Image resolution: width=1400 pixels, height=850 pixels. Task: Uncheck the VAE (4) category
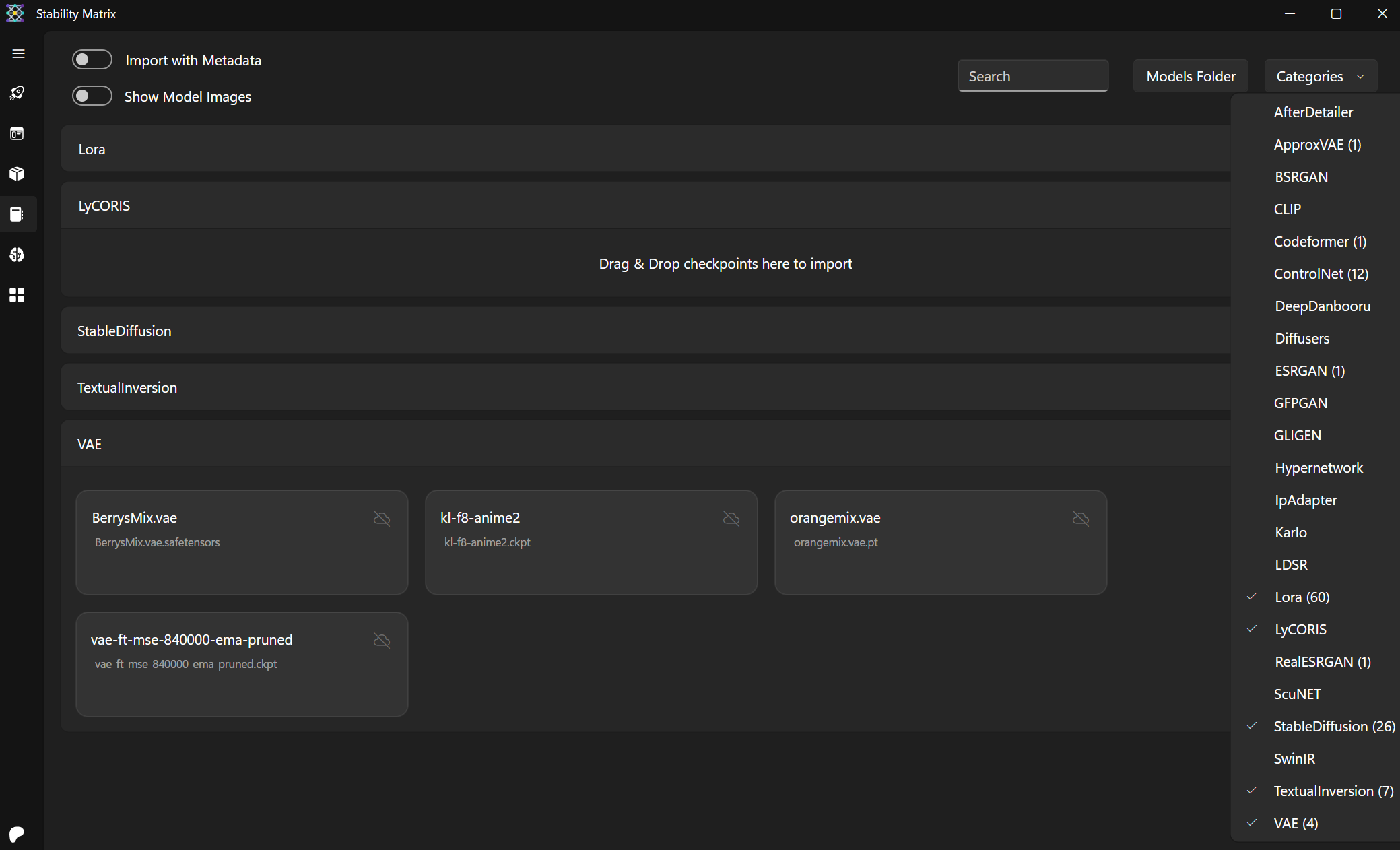1296,823
